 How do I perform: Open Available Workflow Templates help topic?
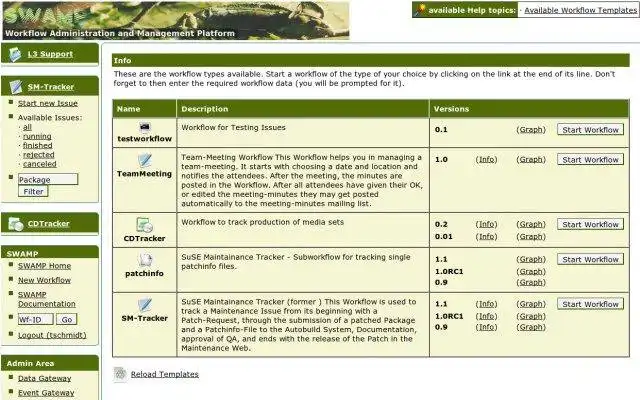point(580,10)
